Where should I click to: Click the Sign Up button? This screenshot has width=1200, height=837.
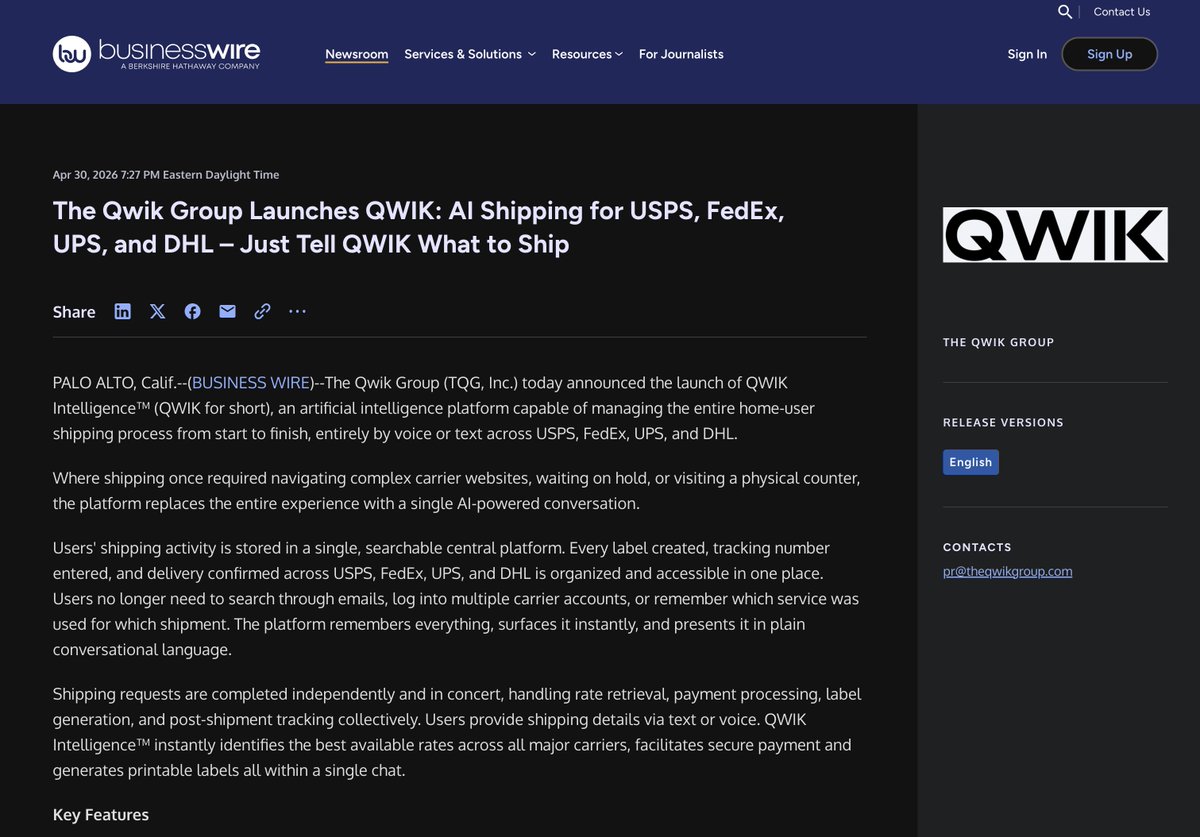(x=1110, y=54)
